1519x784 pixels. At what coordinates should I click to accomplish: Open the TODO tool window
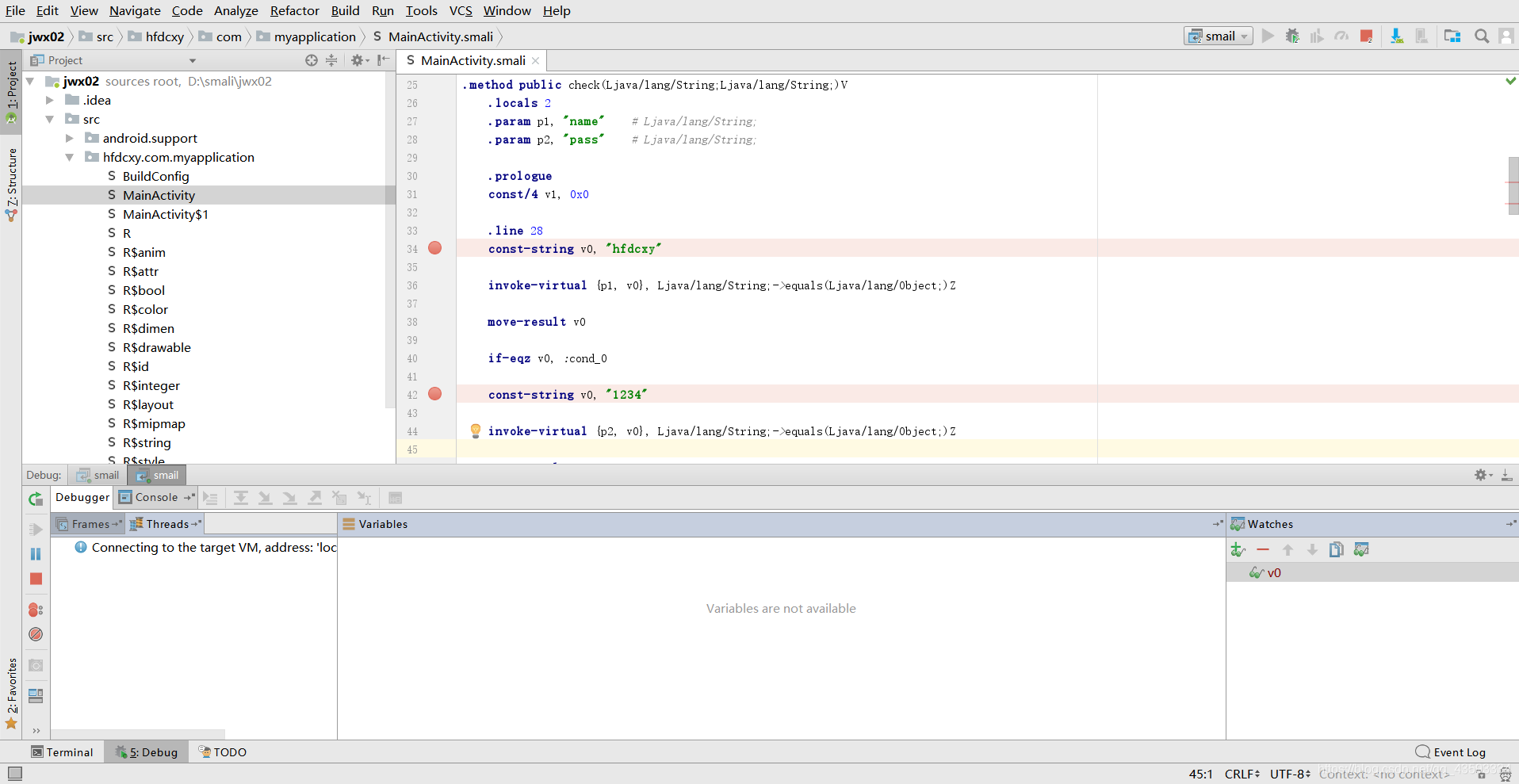coord(223,752)
